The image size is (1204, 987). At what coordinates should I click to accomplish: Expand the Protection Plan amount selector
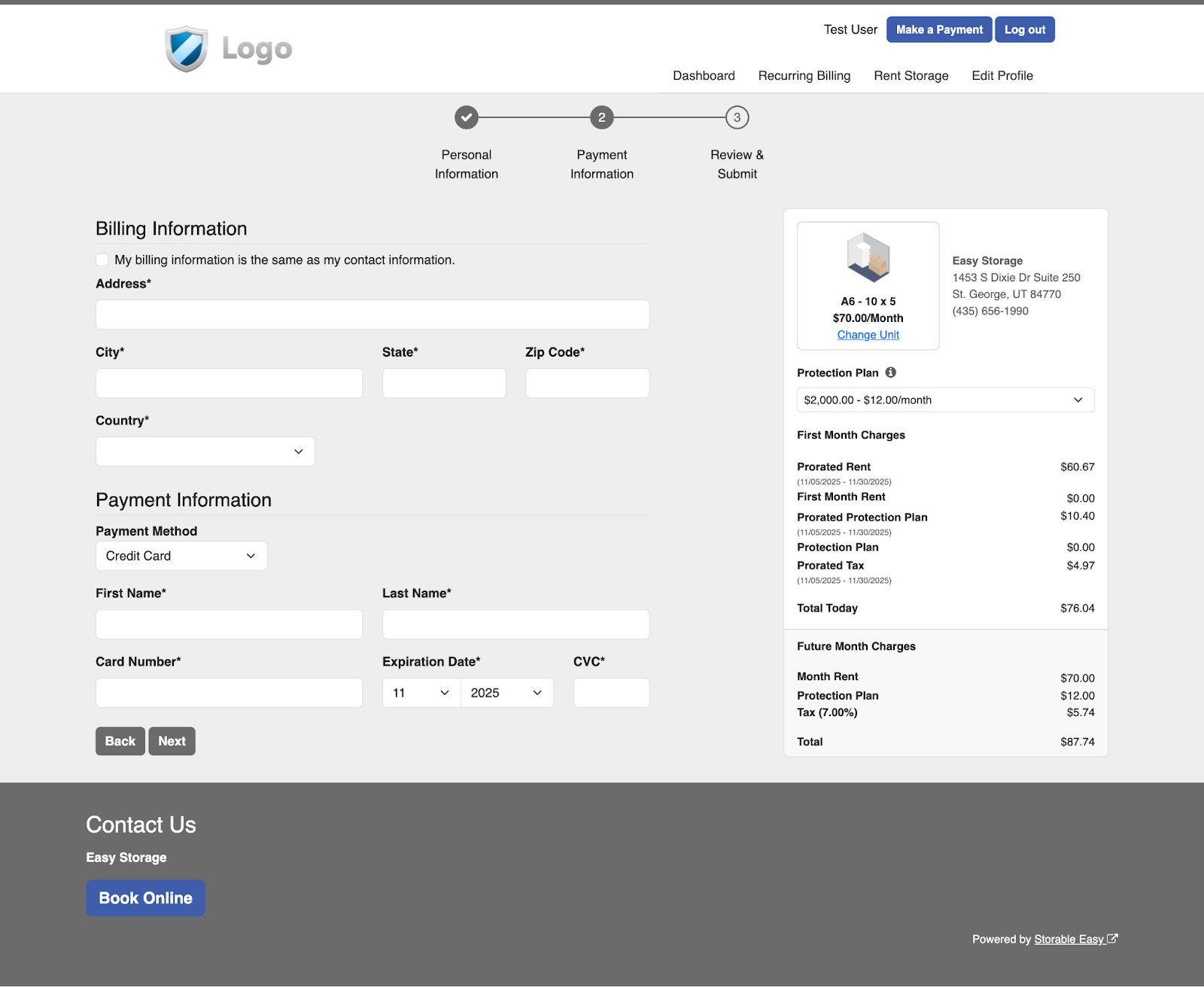(945, 400)
